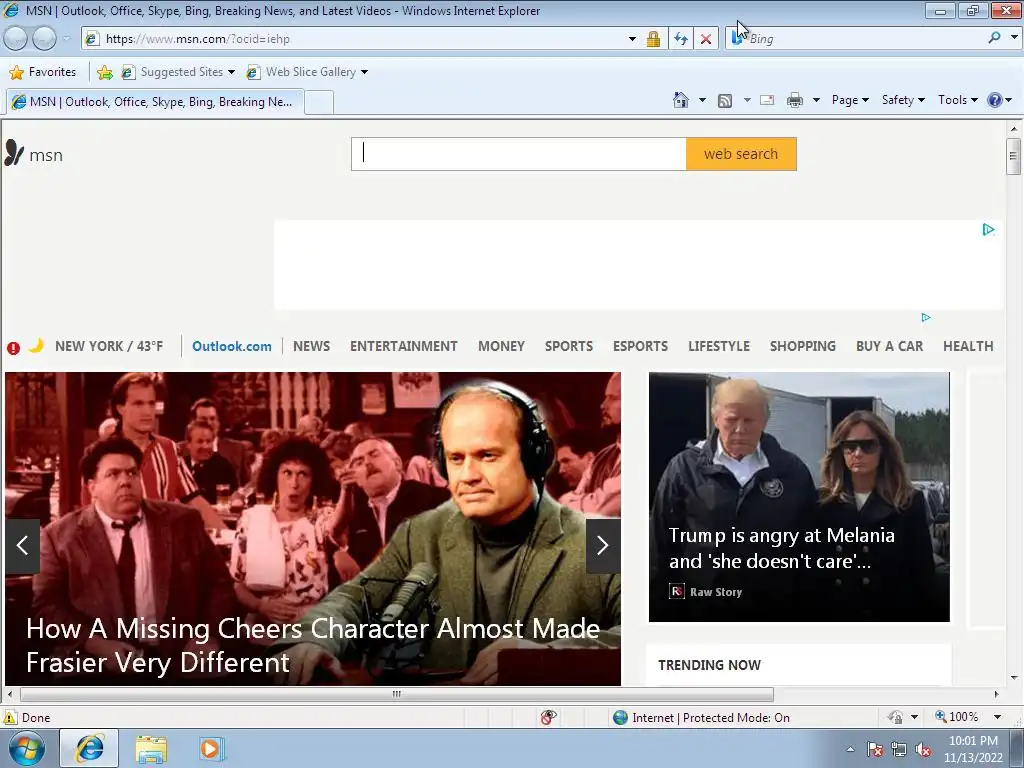Show hidden tray icons arrow
Image resolution: width=1024 pixels, height=768 pixels.
click(850, 750)
